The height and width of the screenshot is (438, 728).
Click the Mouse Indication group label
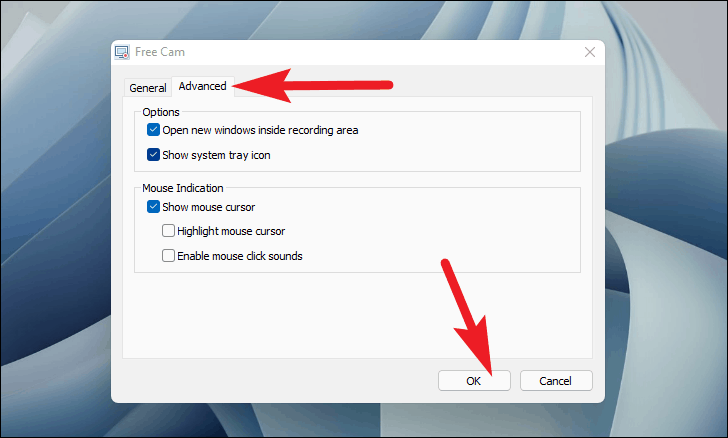[x=182, y=188]
